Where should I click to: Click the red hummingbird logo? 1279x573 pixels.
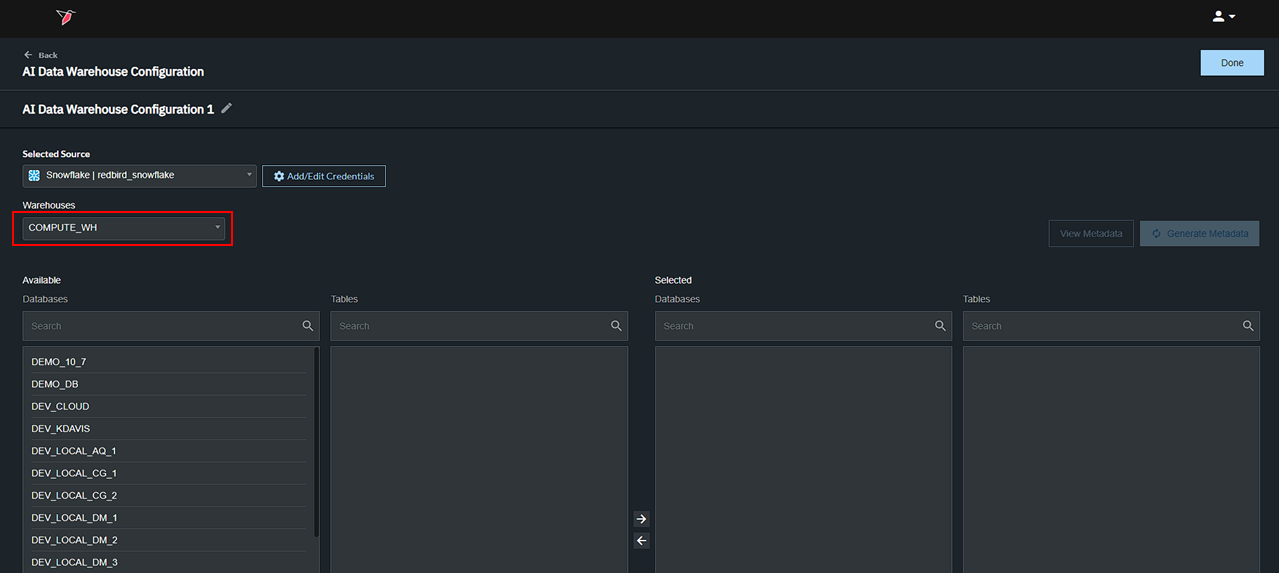[67, 17]
